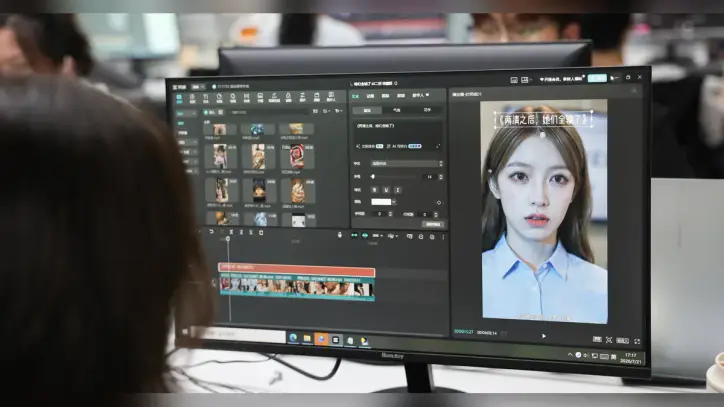Open the text color dropdown arrow
Image resolution: width=724 pixels, height=407 pixels.
coord(394,202)
